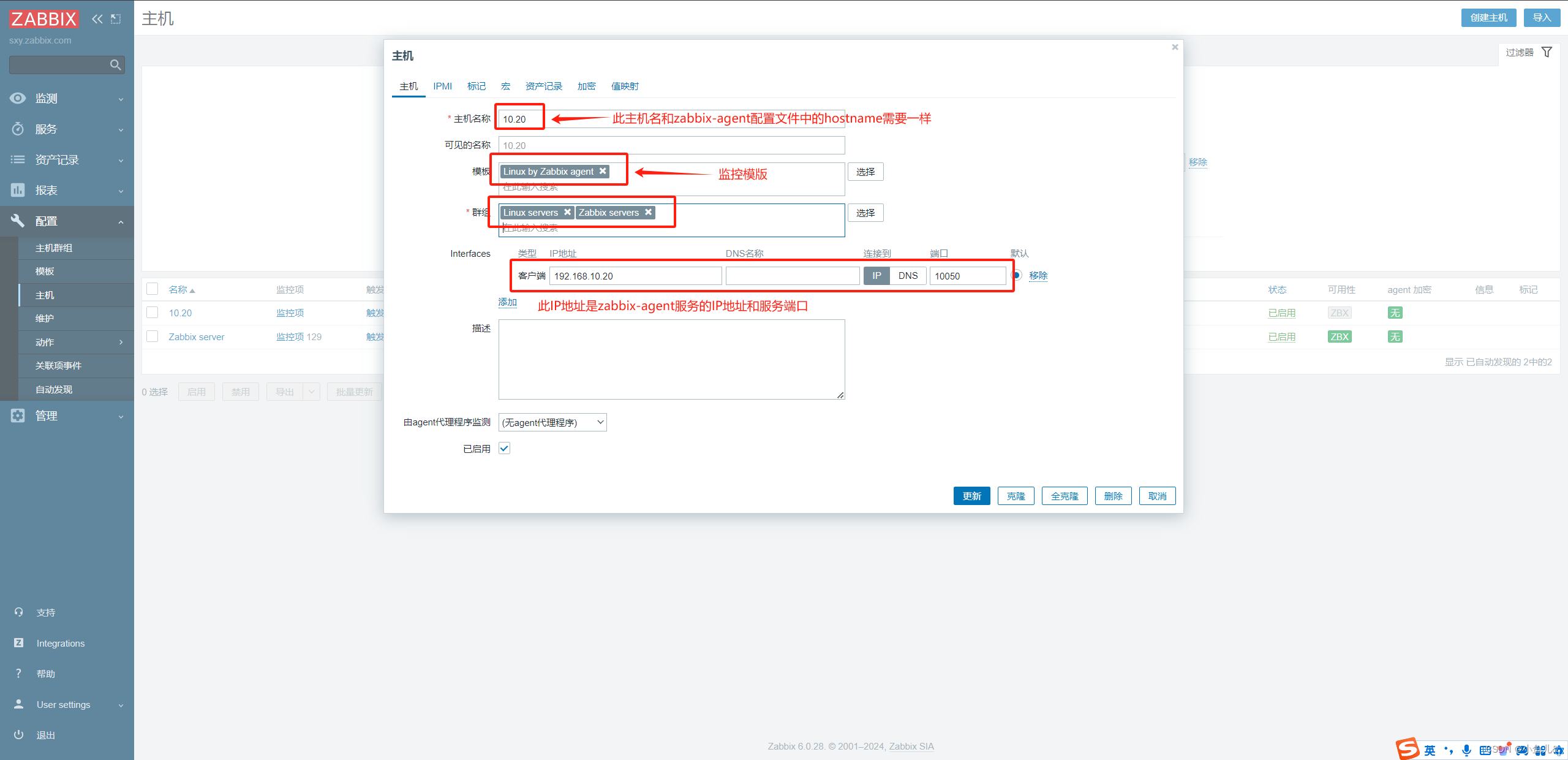Click the Create host (创建主机) button

pos(1488,18)
